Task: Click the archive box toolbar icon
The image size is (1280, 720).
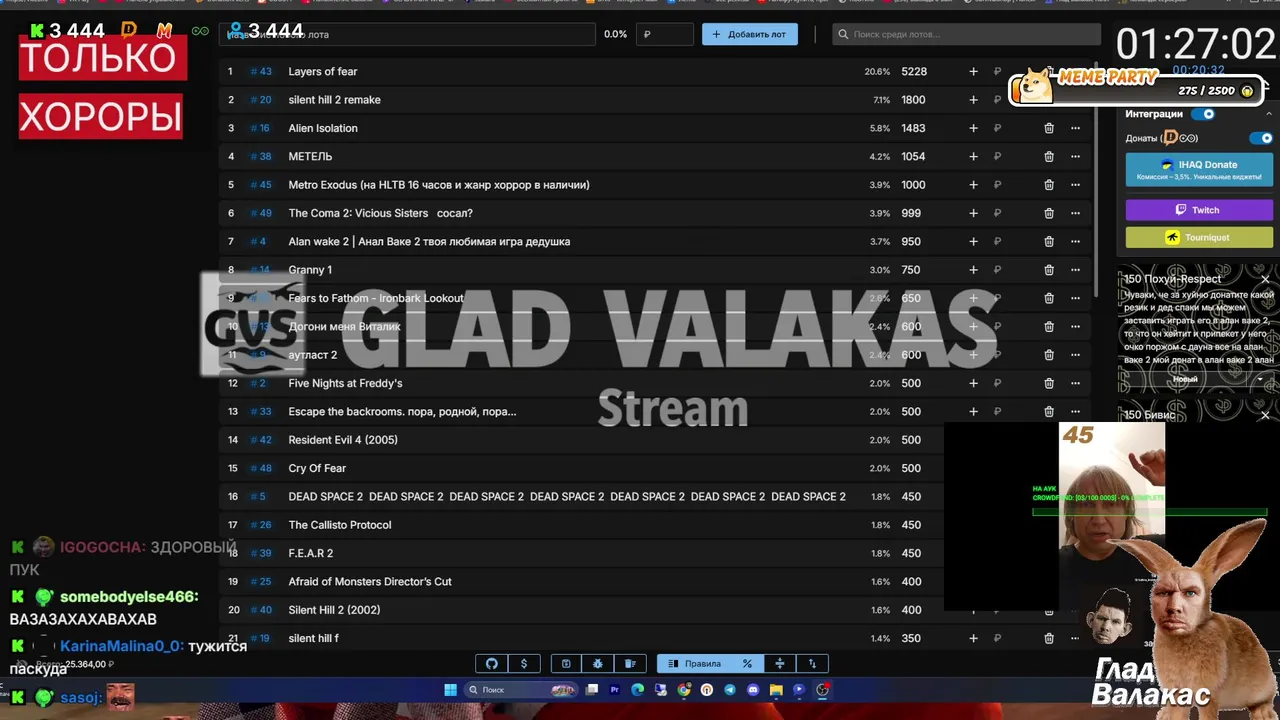Action: click(x=566, y=664)
